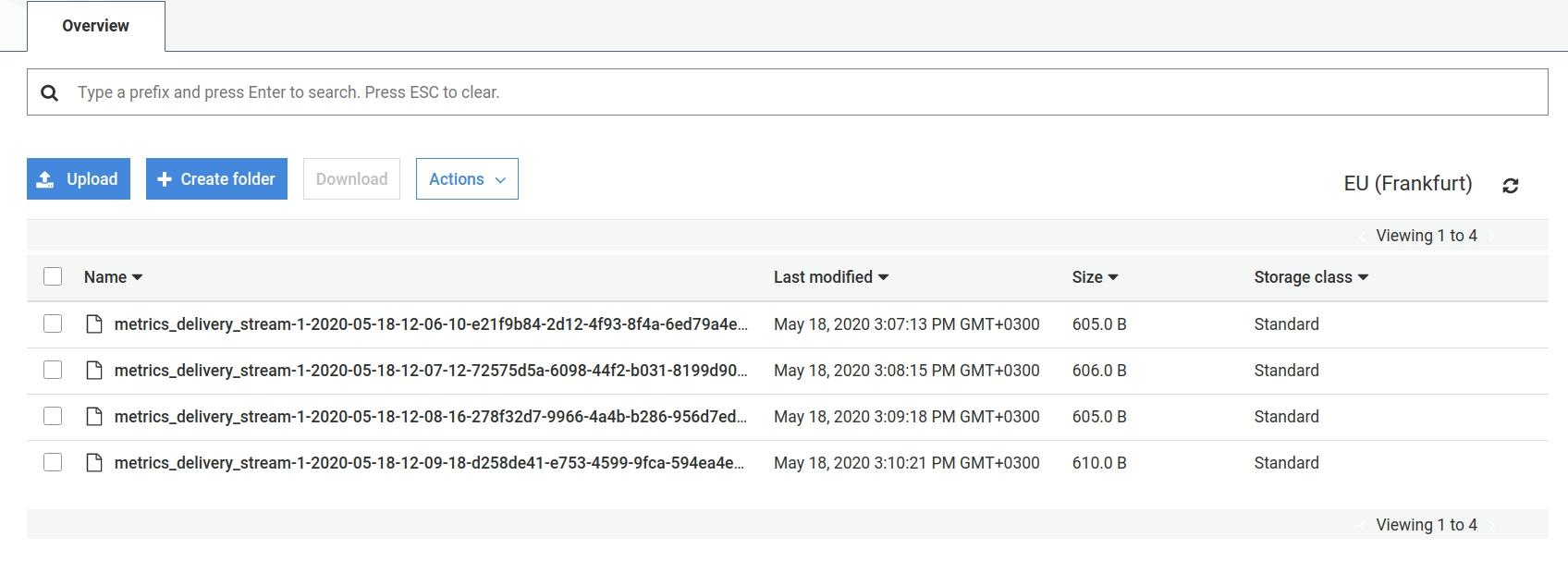Click the file icon beside metrics_delivery_stream-1-2020-05-18-12-09-18
Viewport: 1568px width, 561px height.
(94, 462)
